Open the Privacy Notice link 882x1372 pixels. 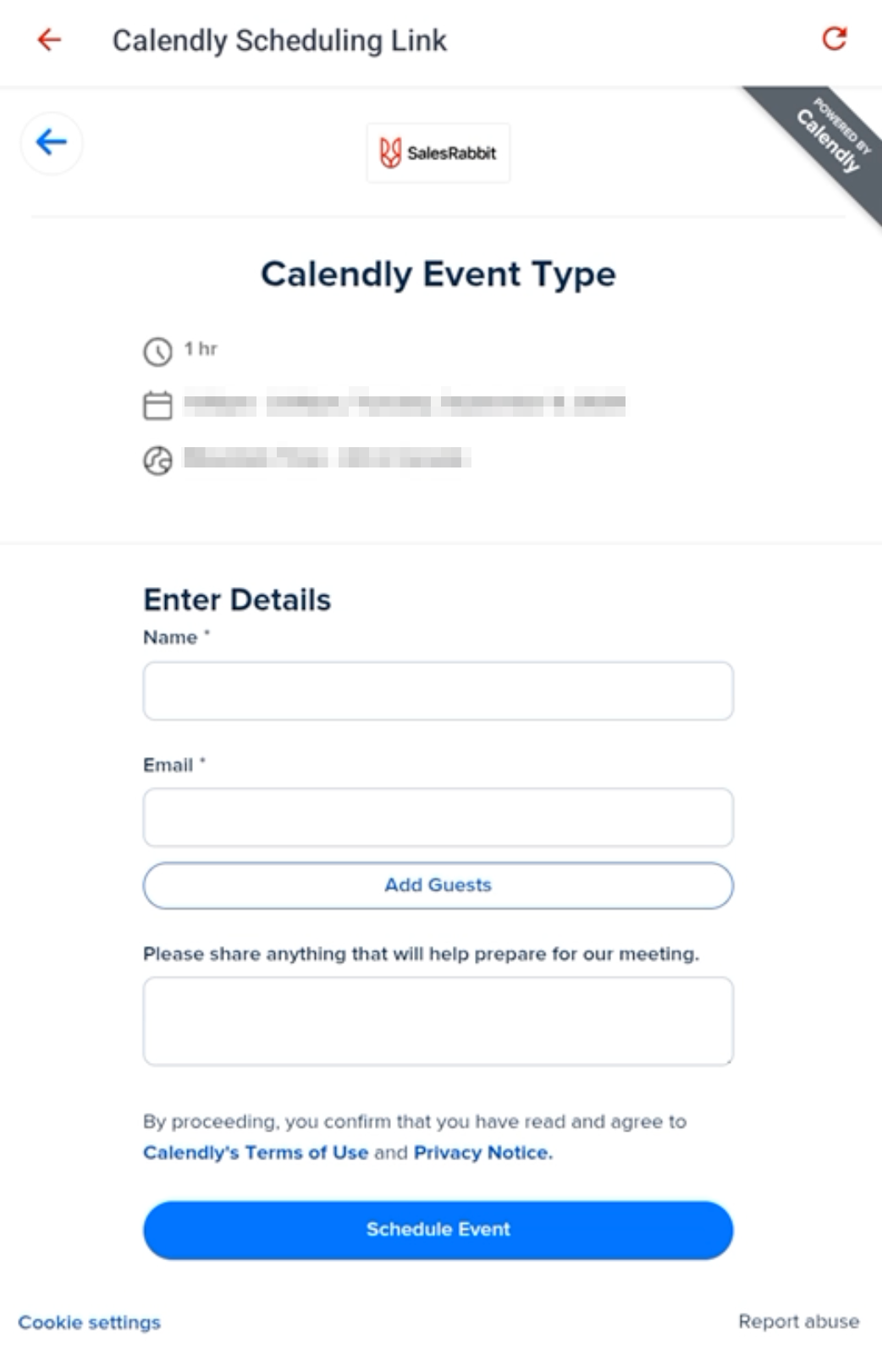coord(482,1153)
